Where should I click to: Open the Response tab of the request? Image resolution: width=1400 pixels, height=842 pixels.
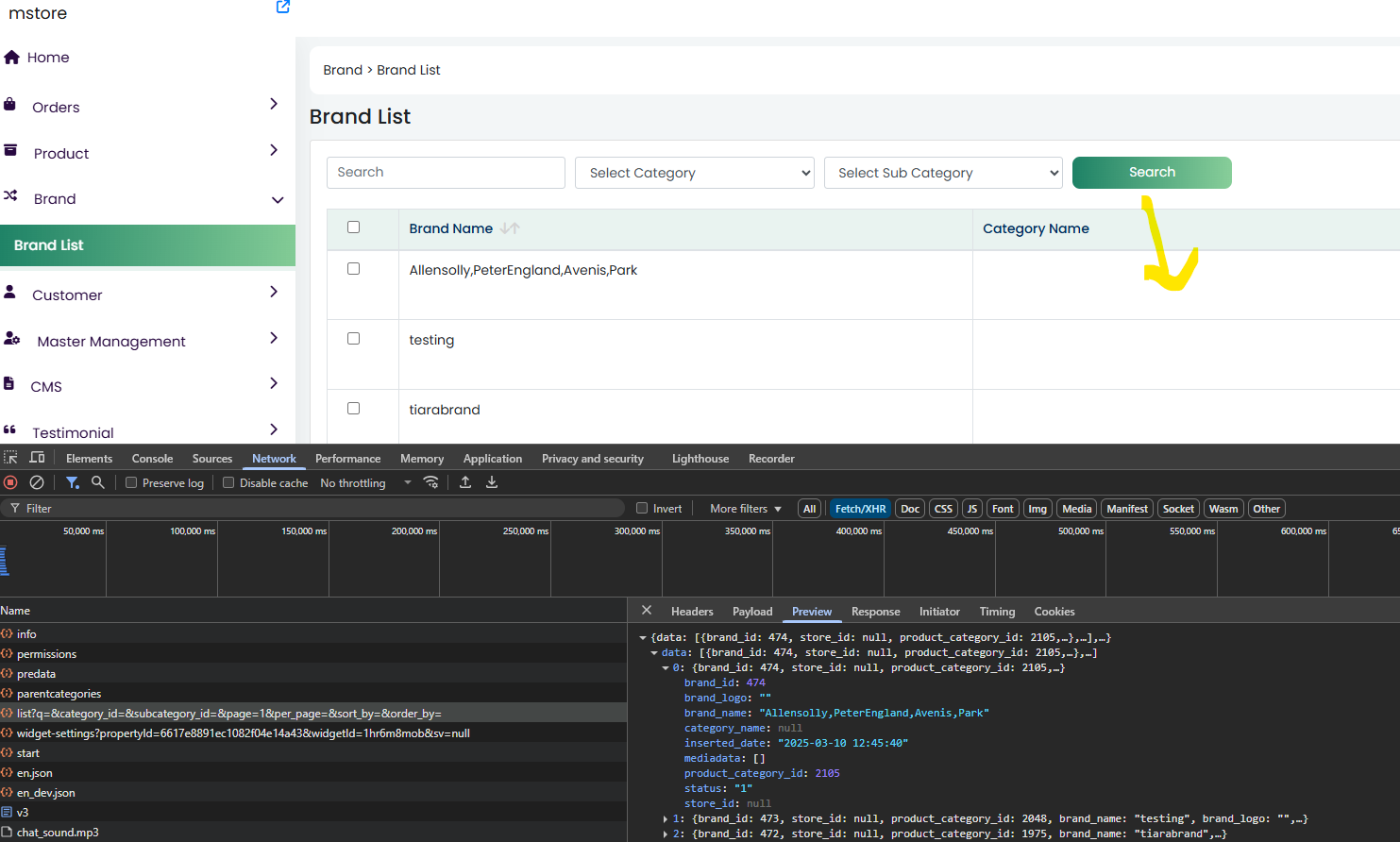tap(876, 612)
